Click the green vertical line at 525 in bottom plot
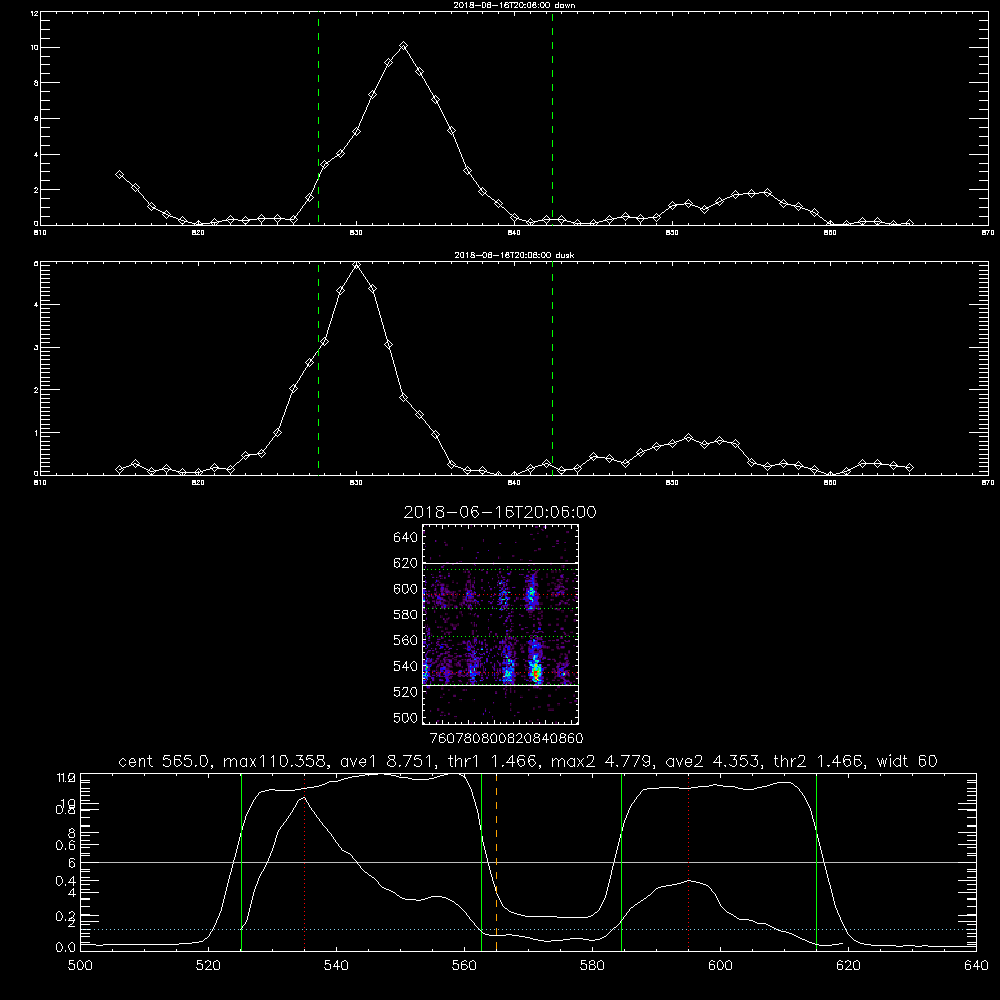 [x=241, y=862]
